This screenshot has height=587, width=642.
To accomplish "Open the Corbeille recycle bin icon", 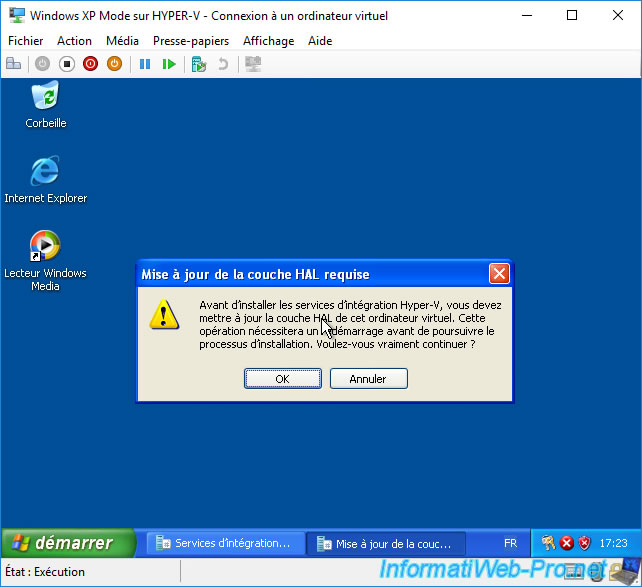I will pos(45,98).
